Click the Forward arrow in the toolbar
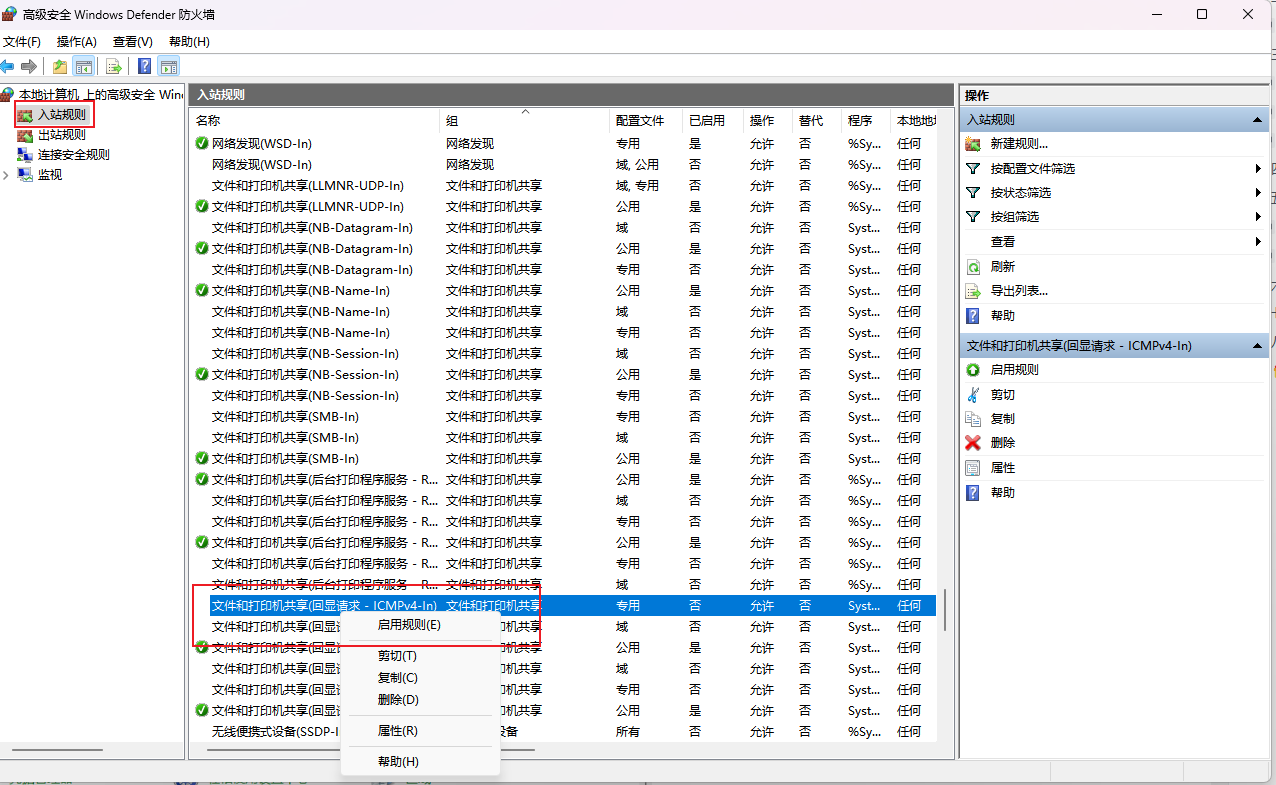 tap(29, 67)
